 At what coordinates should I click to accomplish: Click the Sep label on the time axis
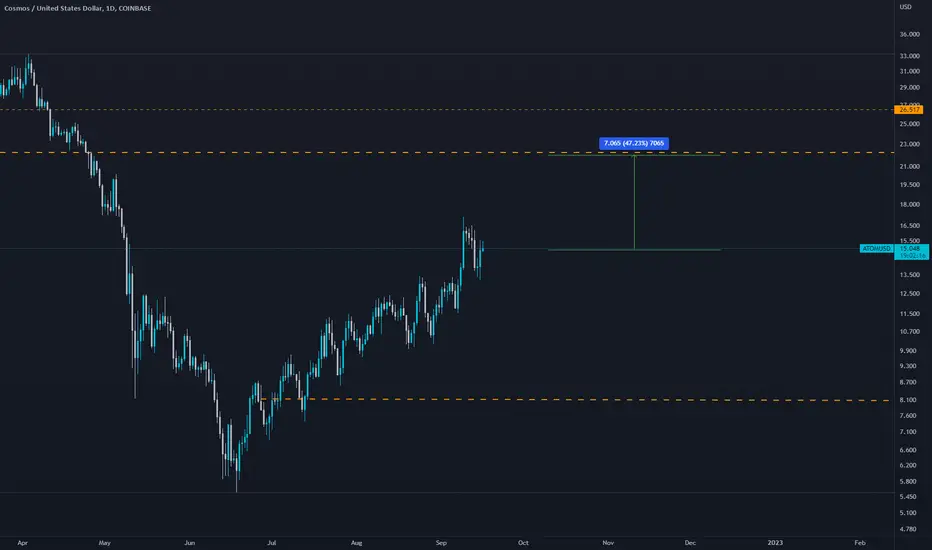click(441, 543)
